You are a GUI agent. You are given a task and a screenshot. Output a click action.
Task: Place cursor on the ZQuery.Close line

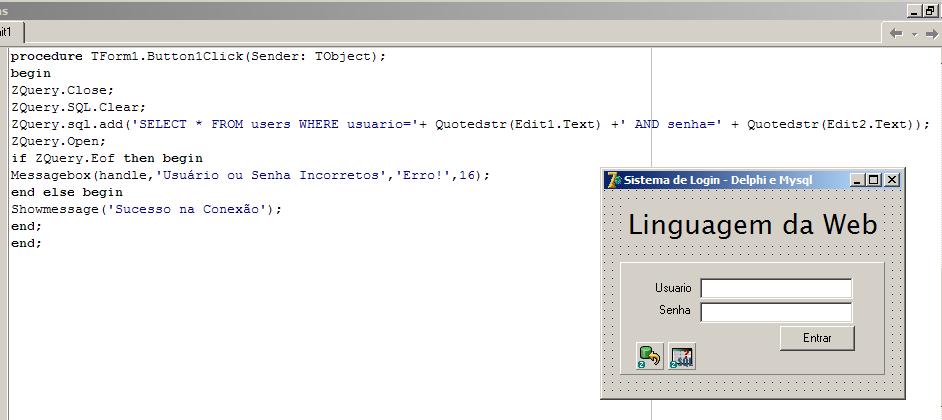point(62,91)
